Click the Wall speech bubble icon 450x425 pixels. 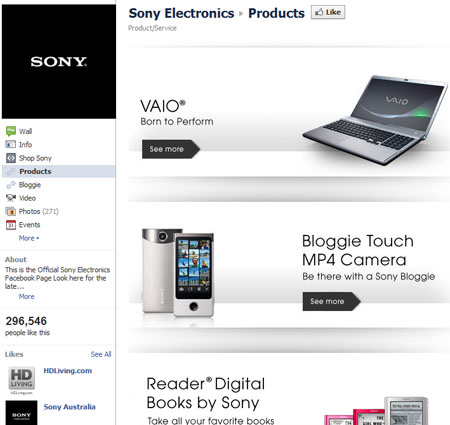pyautogui.click(x=11, y=131)
